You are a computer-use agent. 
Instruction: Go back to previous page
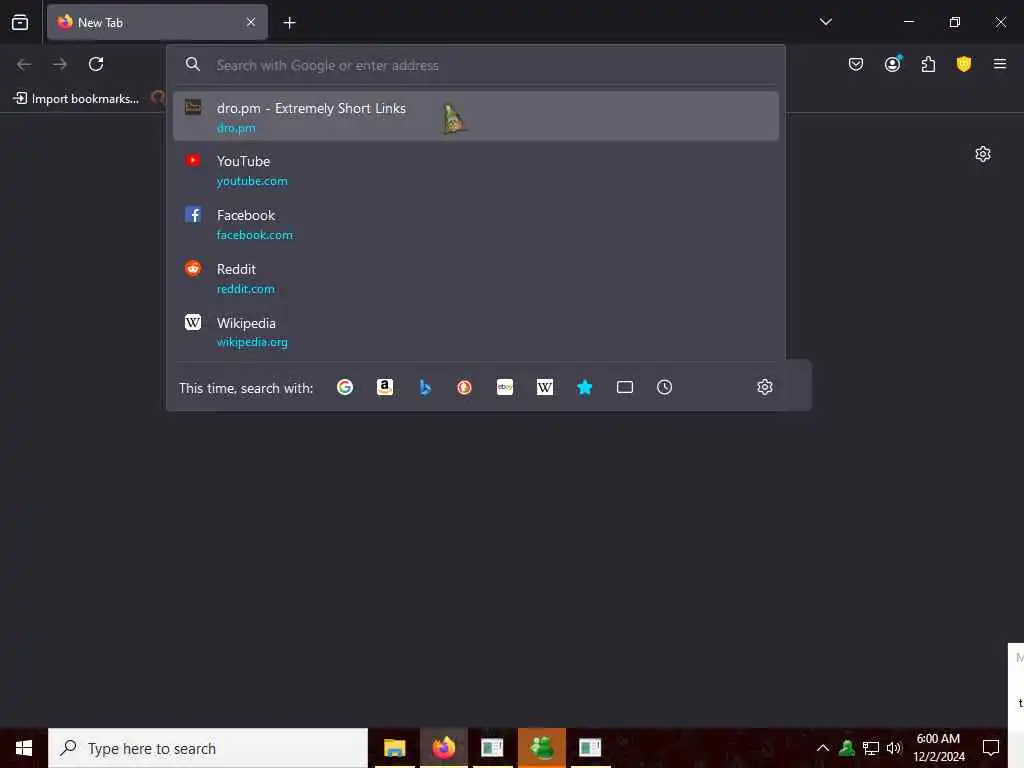coord(24,64)
